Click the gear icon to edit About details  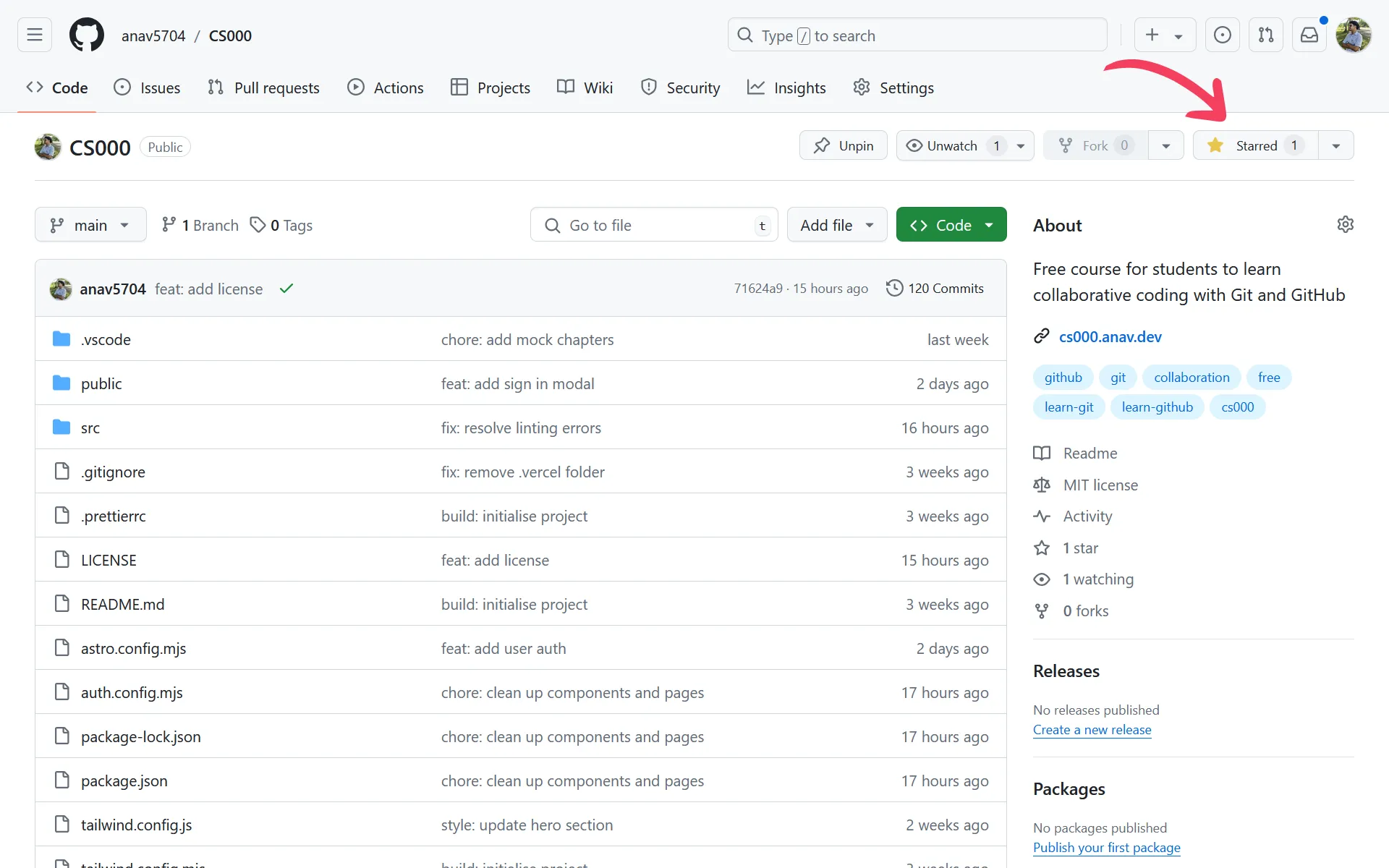(1346, 224)
